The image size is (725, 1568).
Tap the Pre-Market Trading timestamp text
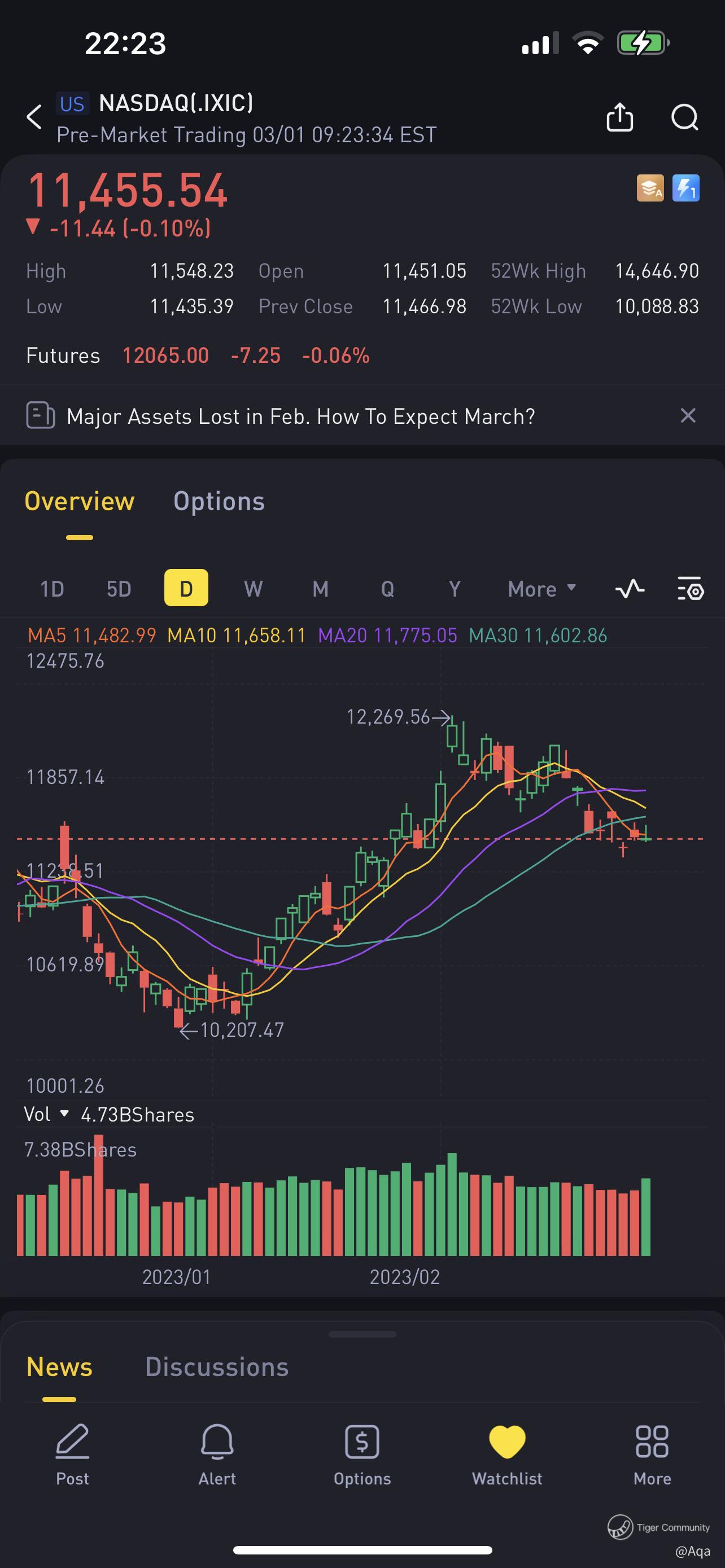pyautogui.click(x=247, y=134)
